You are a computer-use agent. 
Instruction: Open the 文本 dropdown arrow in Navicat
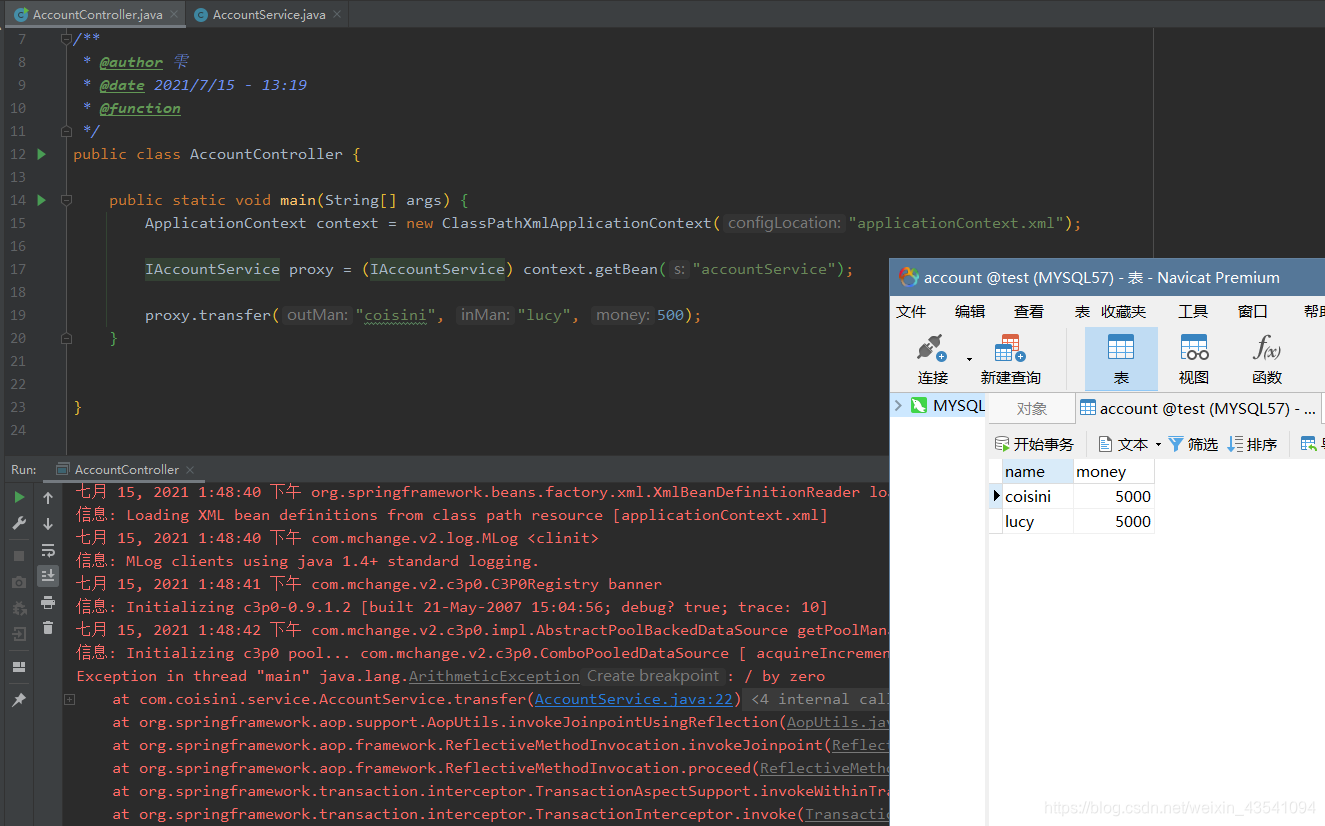coord(1158,444)
